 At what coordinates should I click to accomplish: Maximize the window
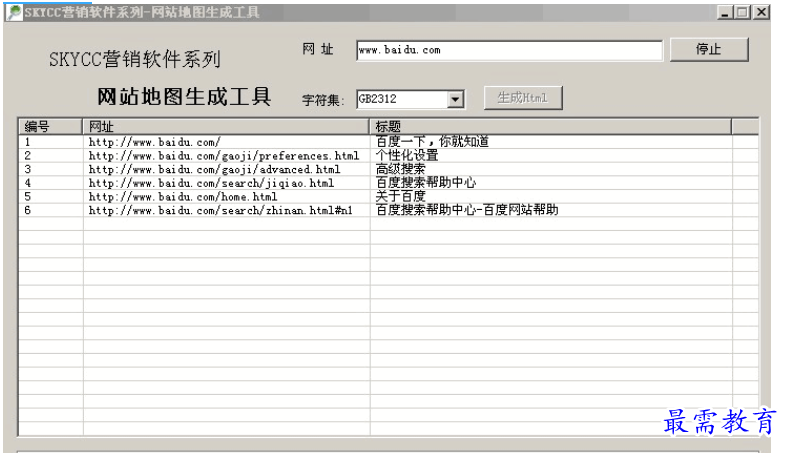(742, 12)
